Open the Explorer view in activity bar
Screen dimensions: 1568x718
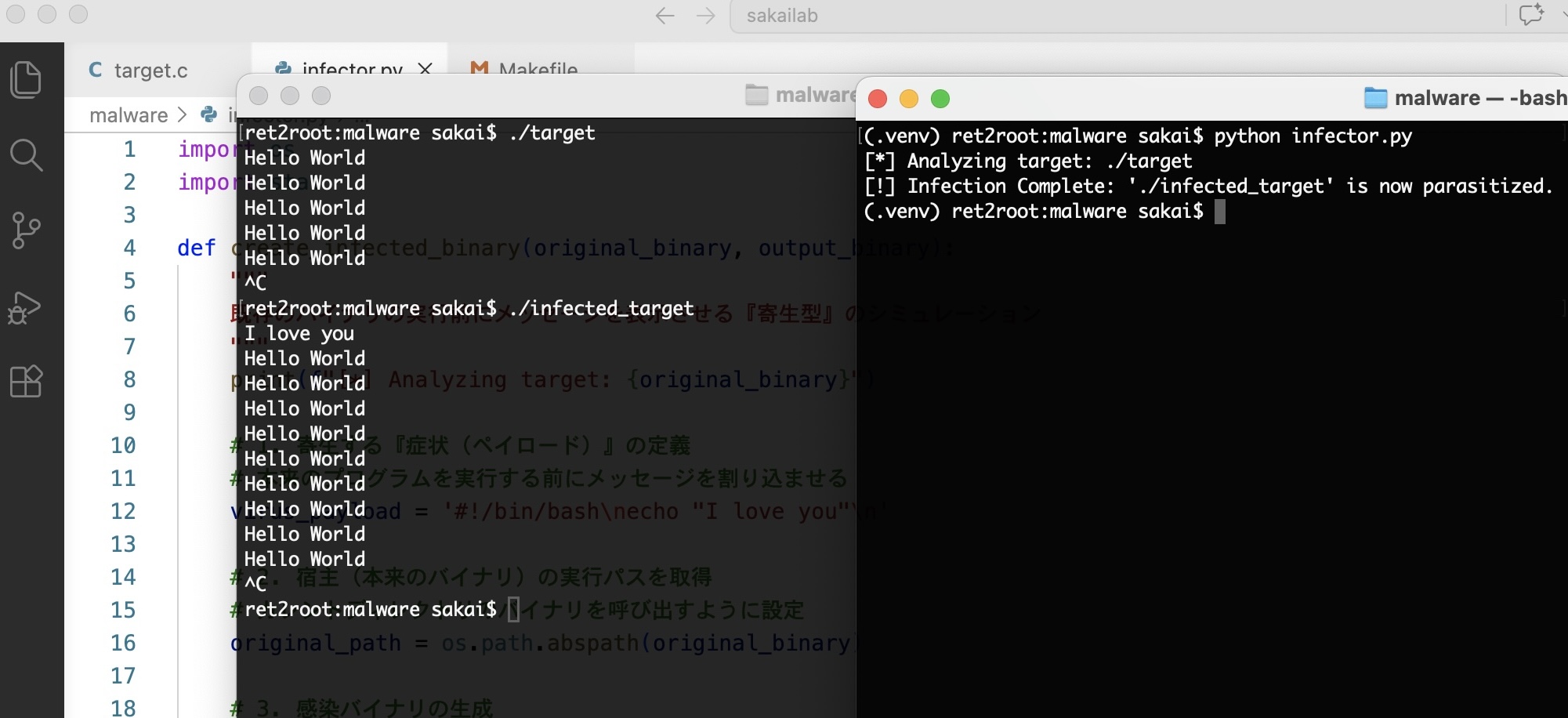26,80
